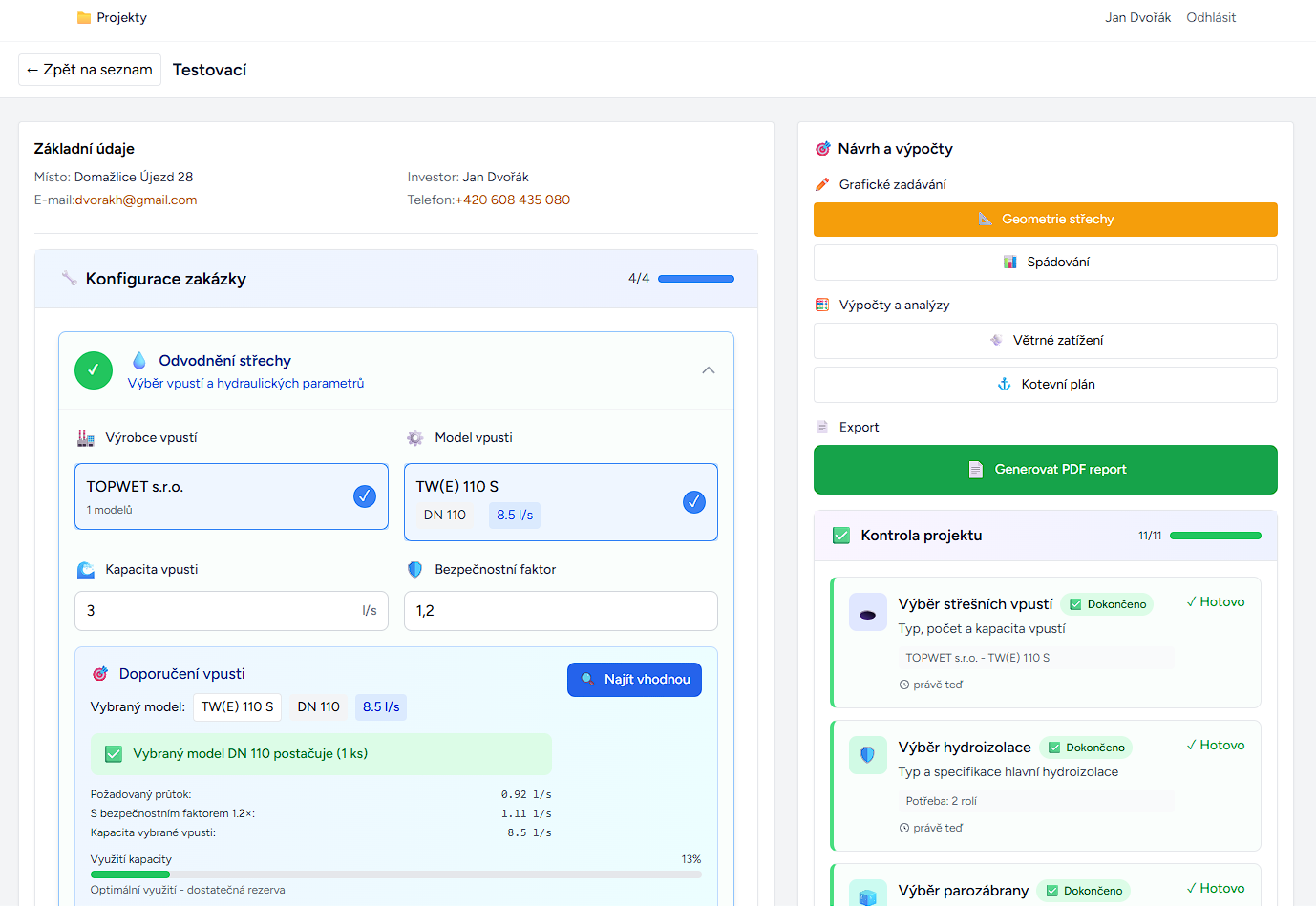The height and width of the screenshot is (906, 1316).
Task: Click the email link dvorakh@gmail.com
Action: click(137, 200)
